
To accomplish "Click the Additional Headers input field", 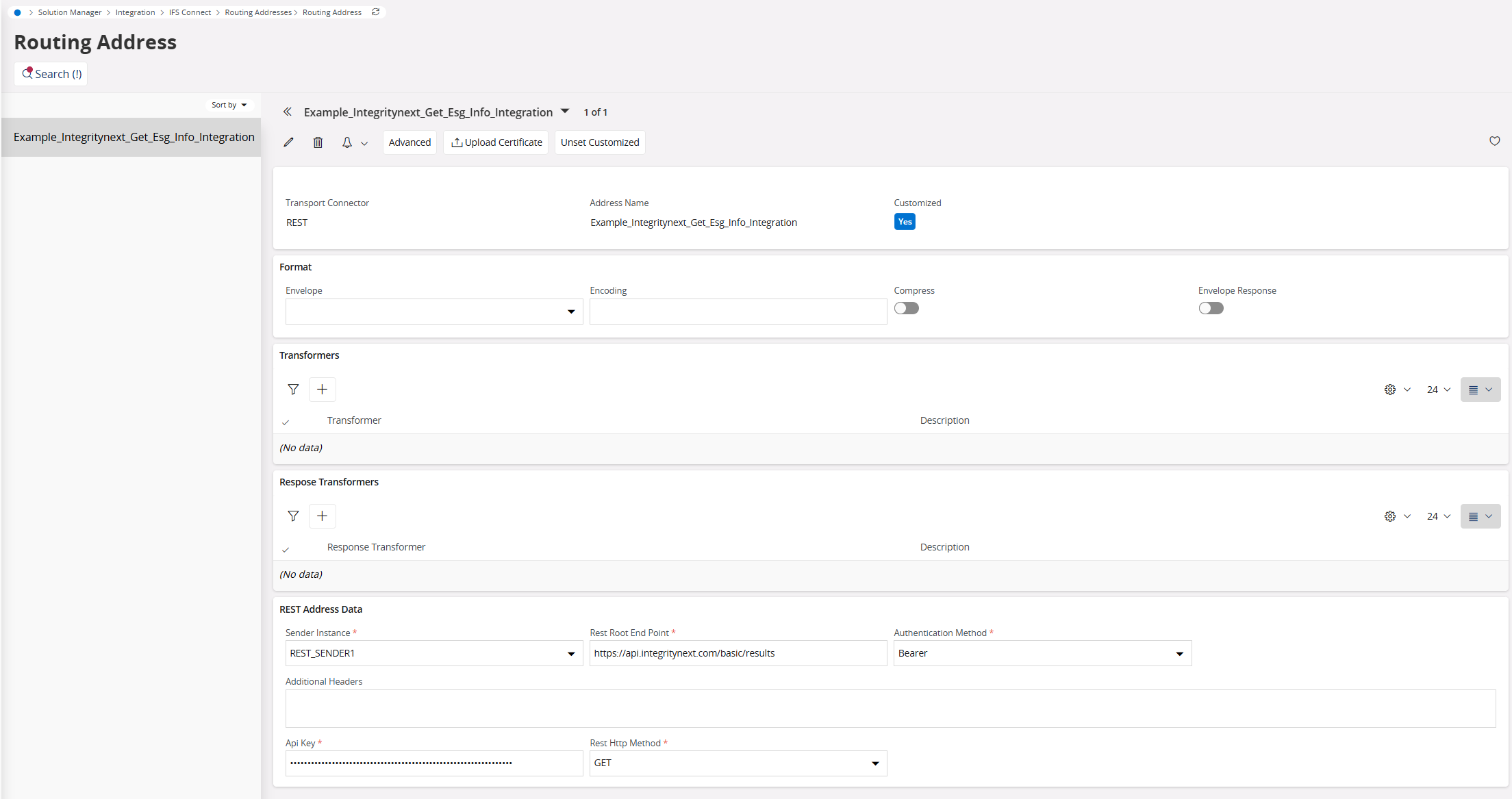I will point(822,709).
